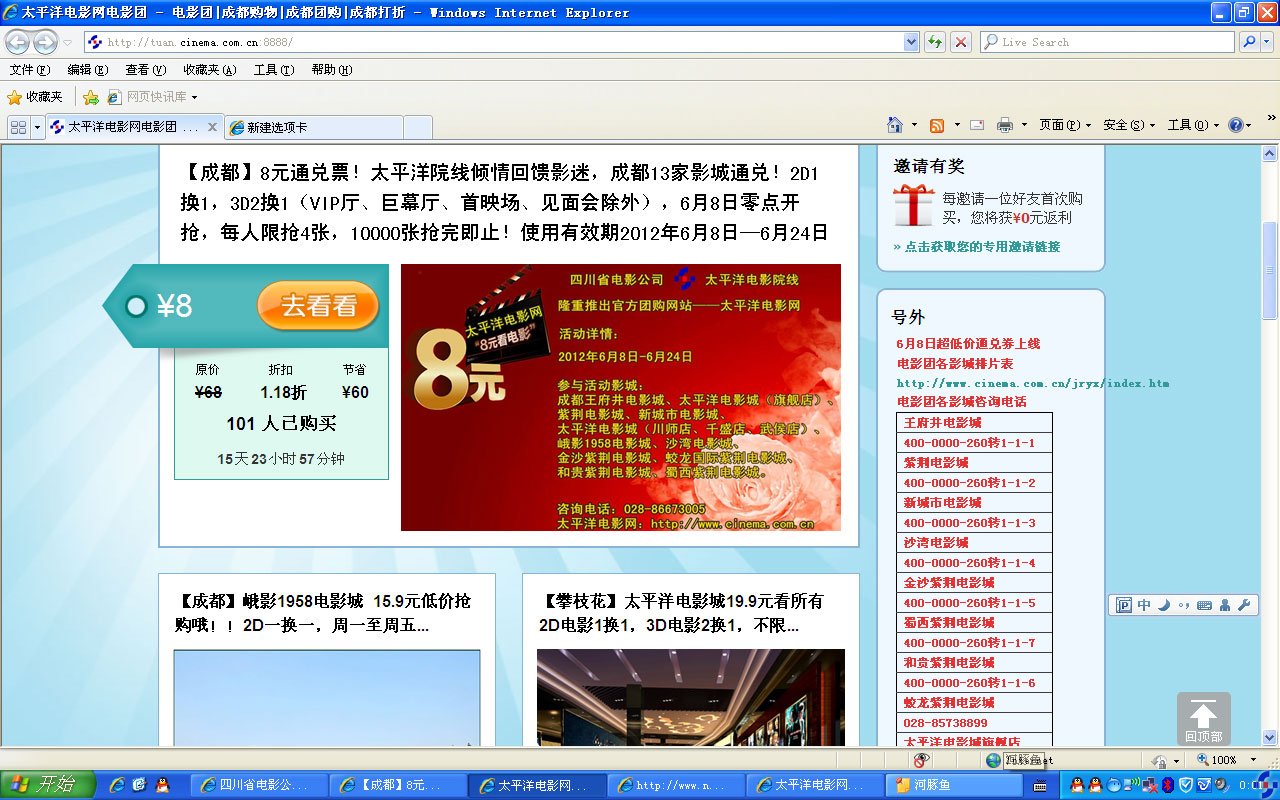Select the 王府井电影城 table row
Screen dimensions: 1280x800
pos(974,423)
